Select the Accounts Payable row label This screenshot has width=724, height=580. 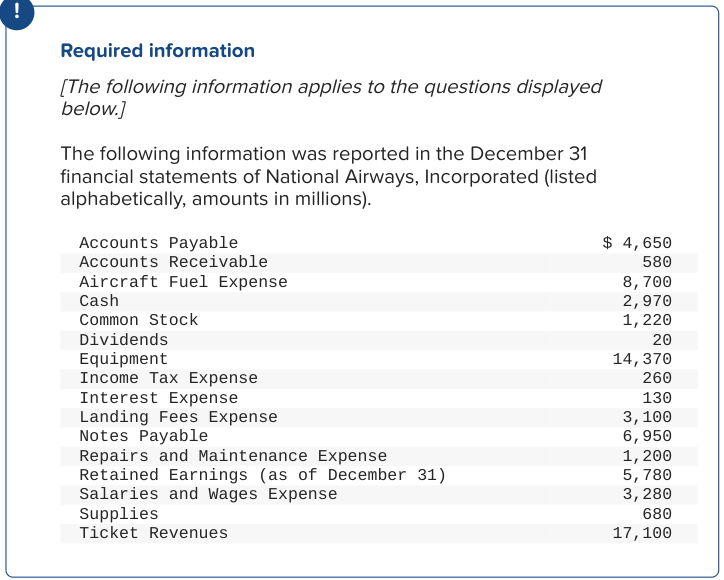[158, 243]
